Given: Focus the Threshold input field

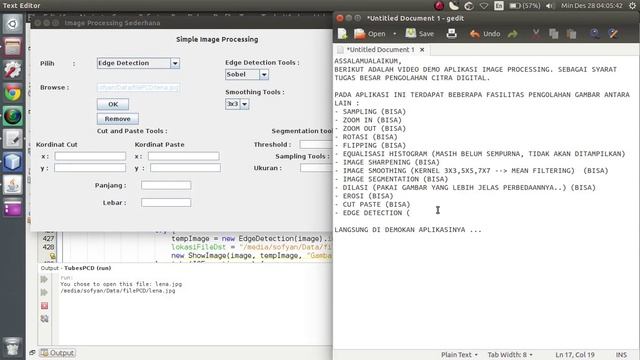Looking at the screenshot, I should tap(316, 144).
